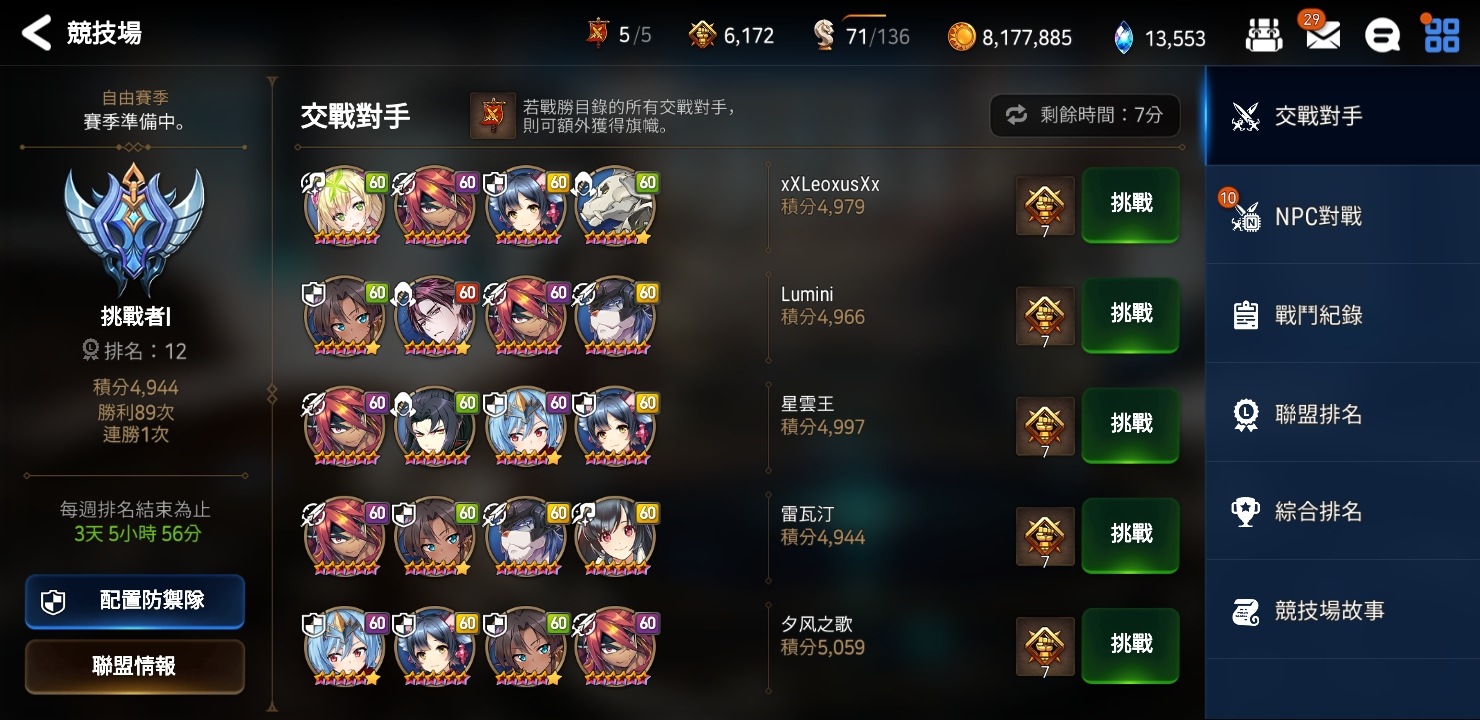The image size is (1480, 720).
Task: Open 聯盟情報 league info button
Action: tap(135, 667)
